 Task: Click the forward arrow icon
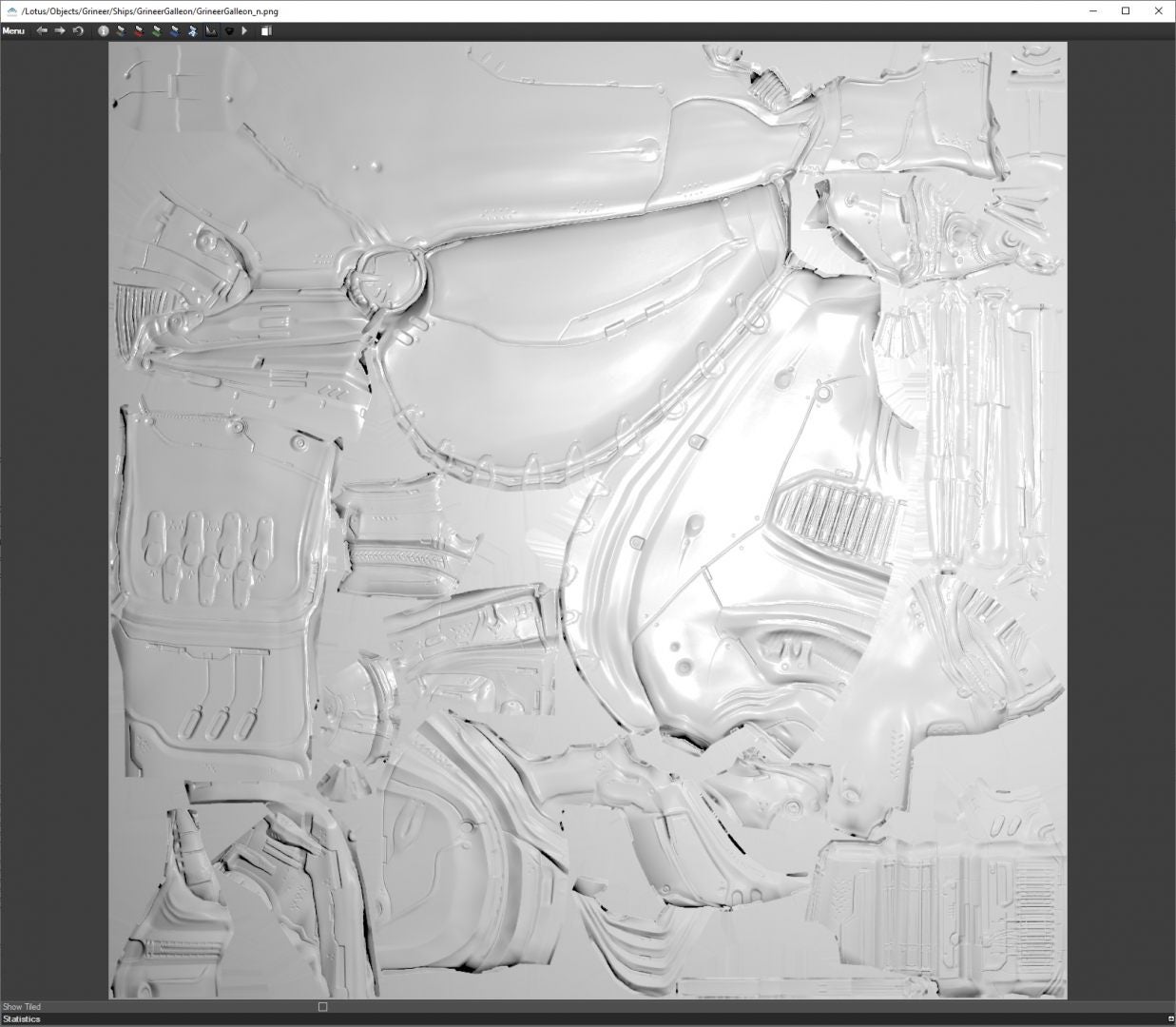pos(60,30)
